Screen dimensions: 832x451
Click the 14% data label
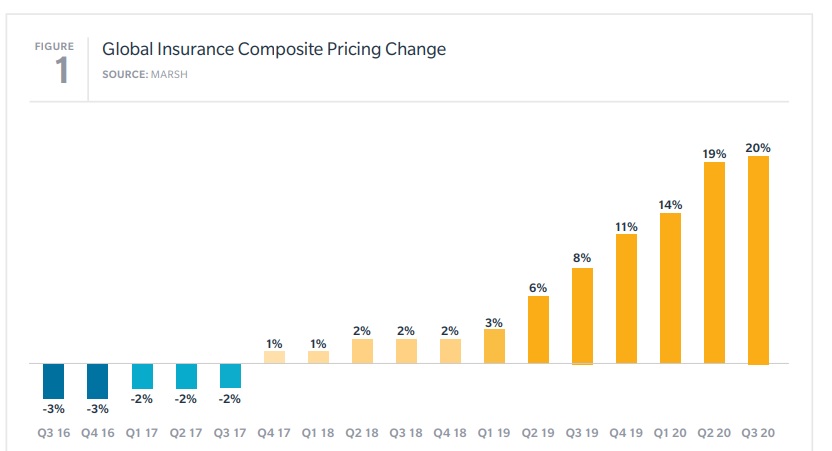670,205
